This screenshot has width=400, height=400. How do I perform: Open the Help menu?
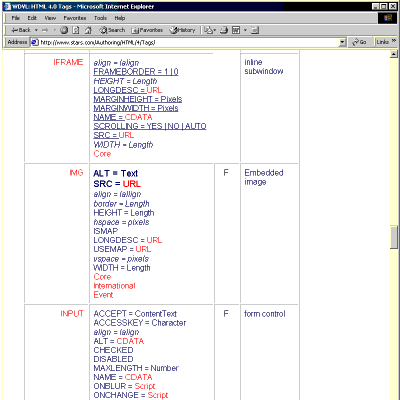[x=120, y=18]
